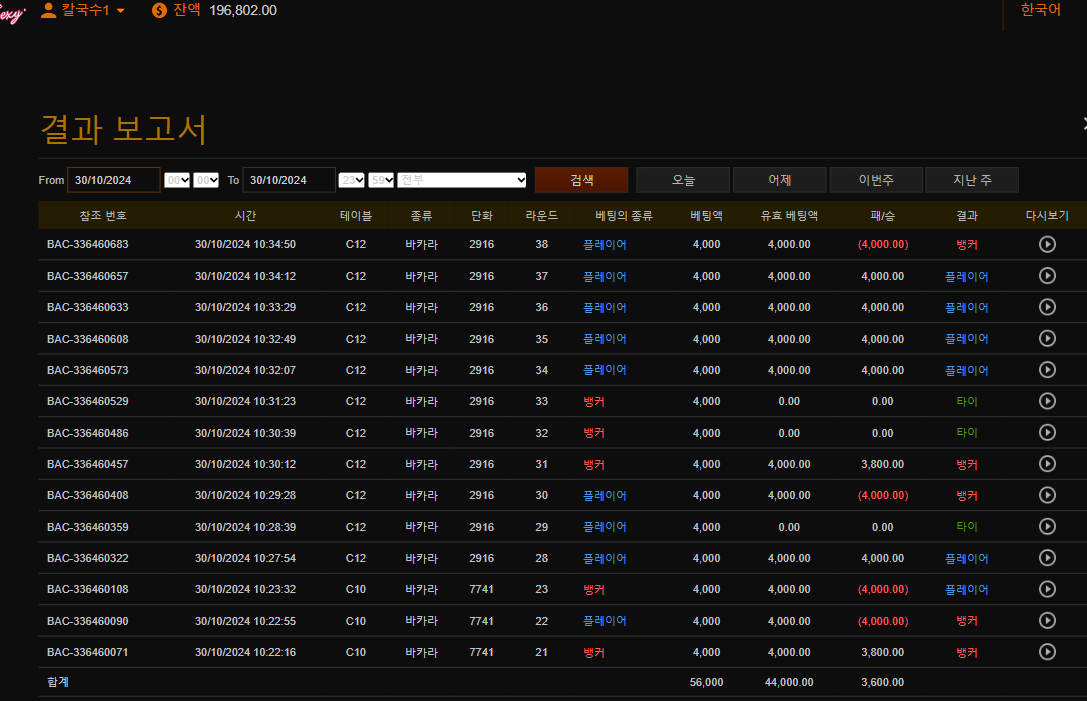Open replay for BAC-336460608
This screenshot has width=1087, height=701.
pos(1047,339)
